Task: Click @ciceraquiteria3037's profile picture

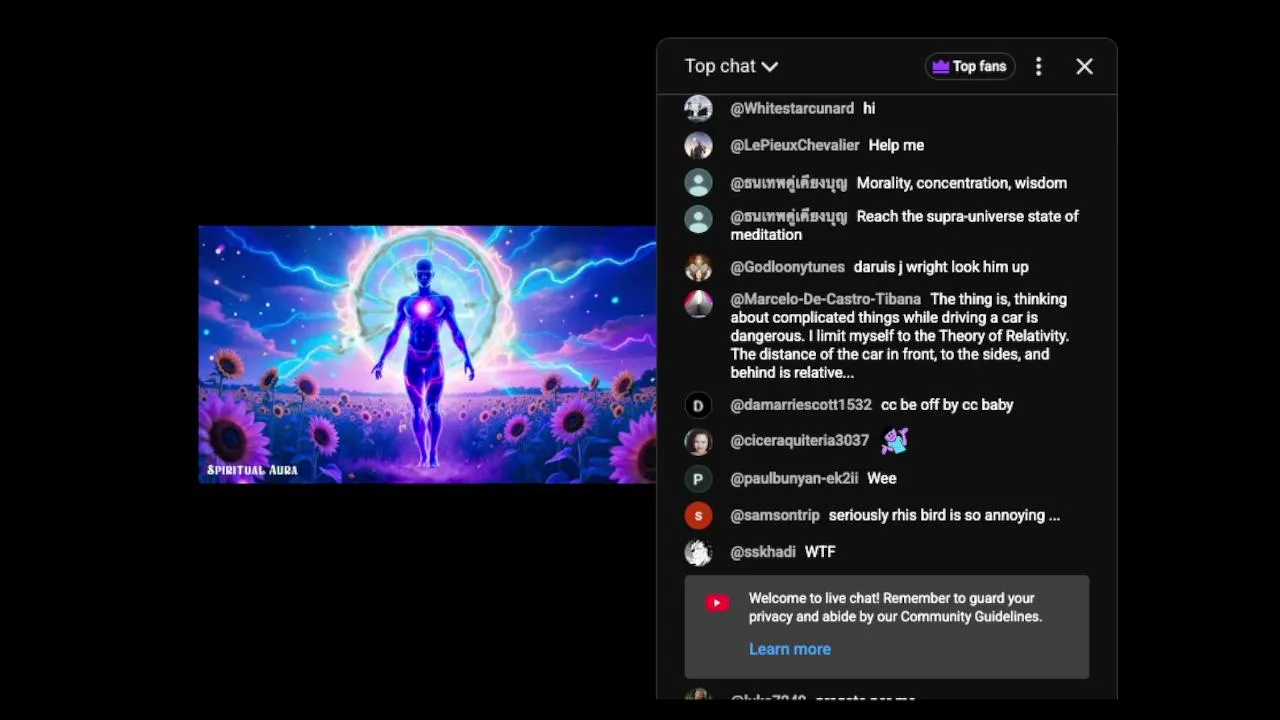Action: (x=698, y=441)
